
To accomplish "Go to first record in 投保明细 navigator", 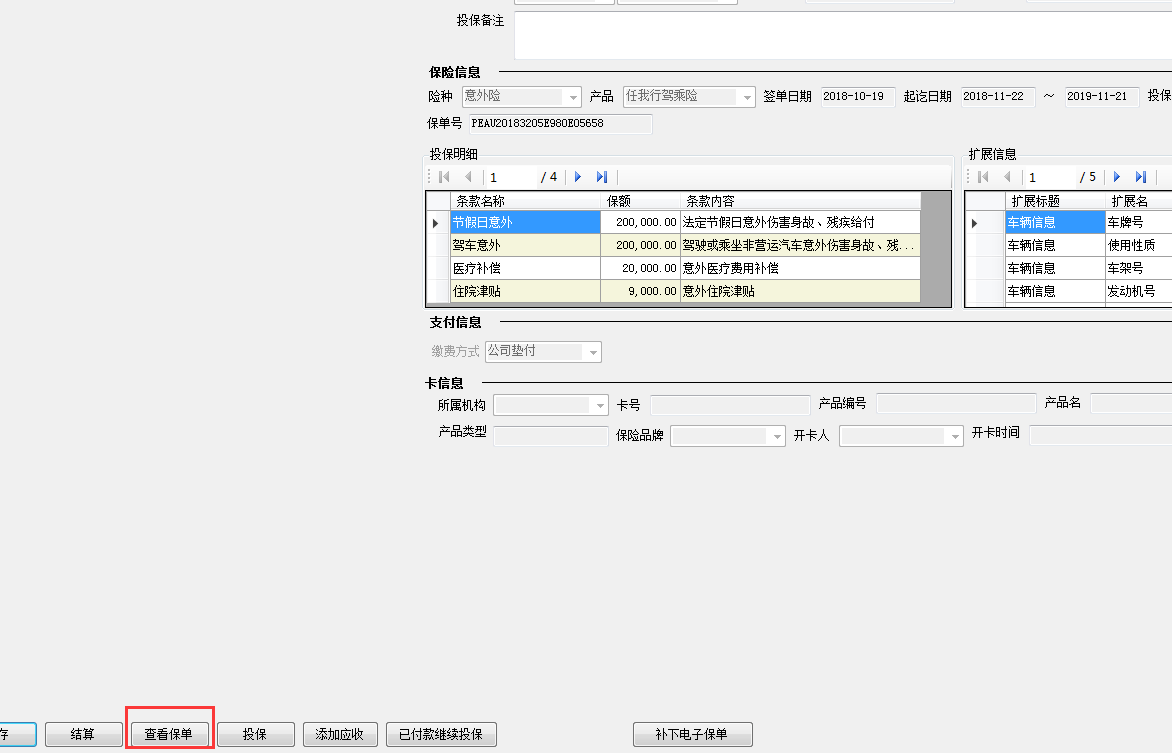I will pos(445,177).
